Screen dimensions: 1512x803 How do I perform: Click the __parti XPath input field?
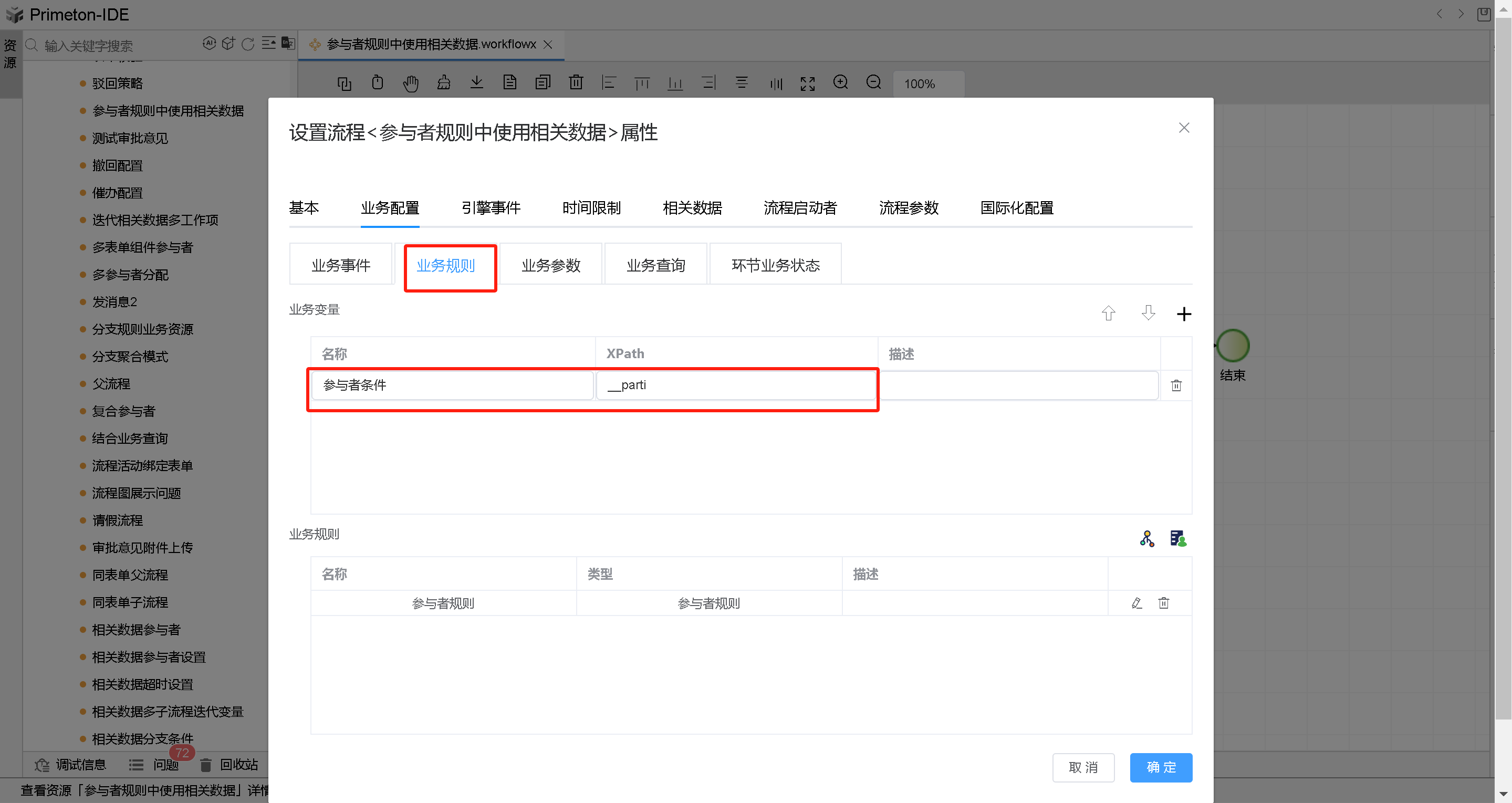click(x=736, y=385)
